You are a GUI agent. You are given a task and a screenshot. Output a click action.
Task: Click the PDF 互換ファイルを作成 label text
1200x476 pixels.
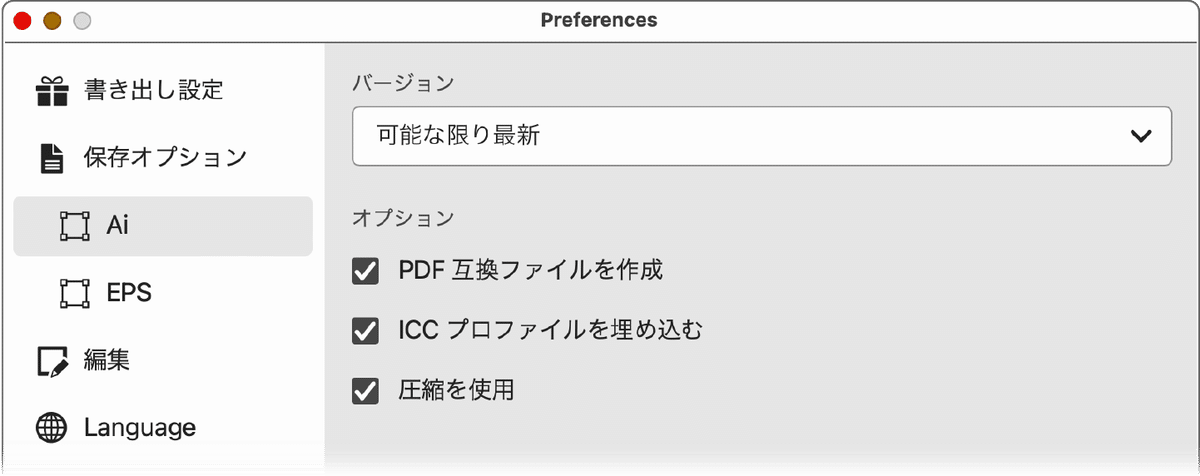point(531,270)
